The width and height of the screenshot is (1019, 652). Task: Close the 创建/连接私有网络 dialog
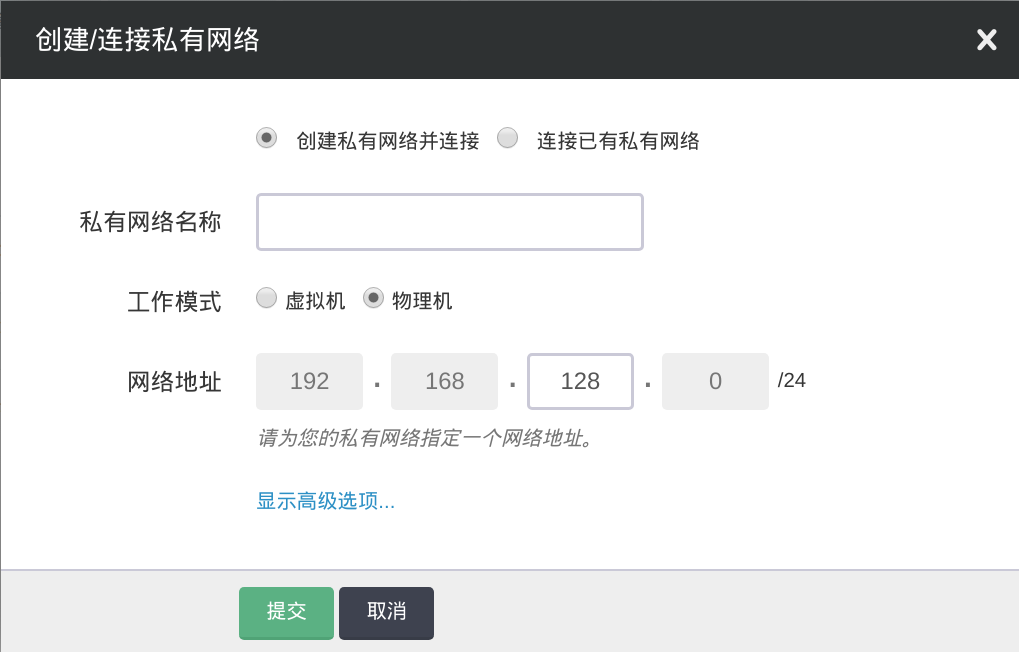click(x=986, y=40)
